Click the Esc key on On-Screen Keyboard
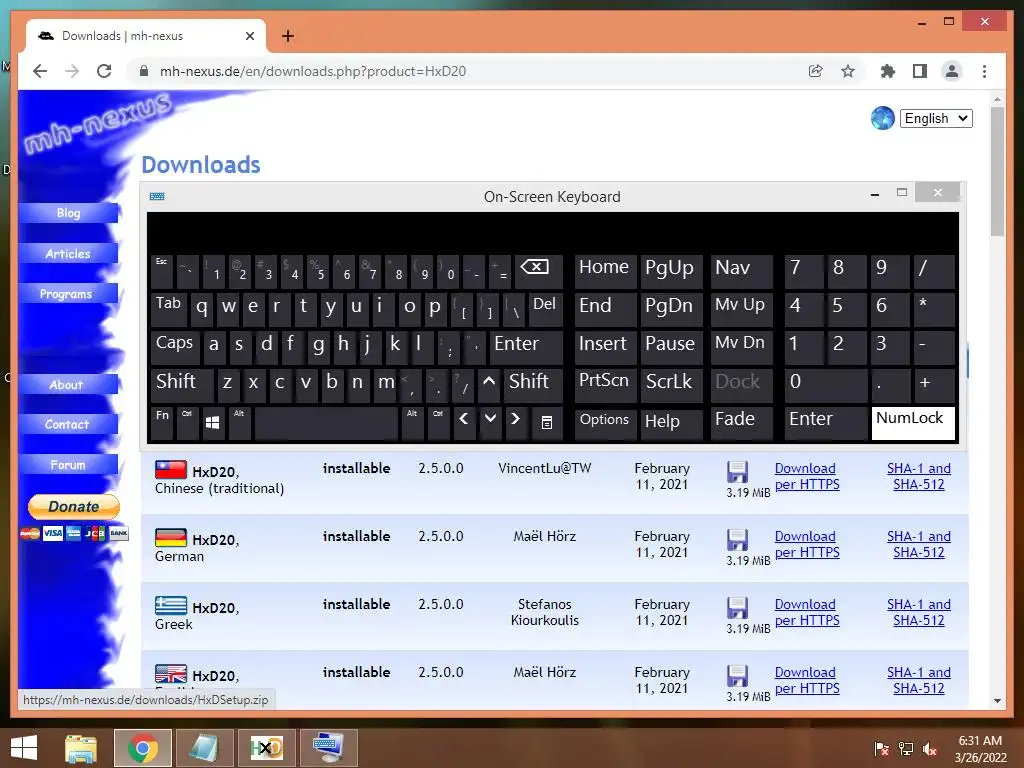This screenshot has height=768, width=1024. (162, 272)
